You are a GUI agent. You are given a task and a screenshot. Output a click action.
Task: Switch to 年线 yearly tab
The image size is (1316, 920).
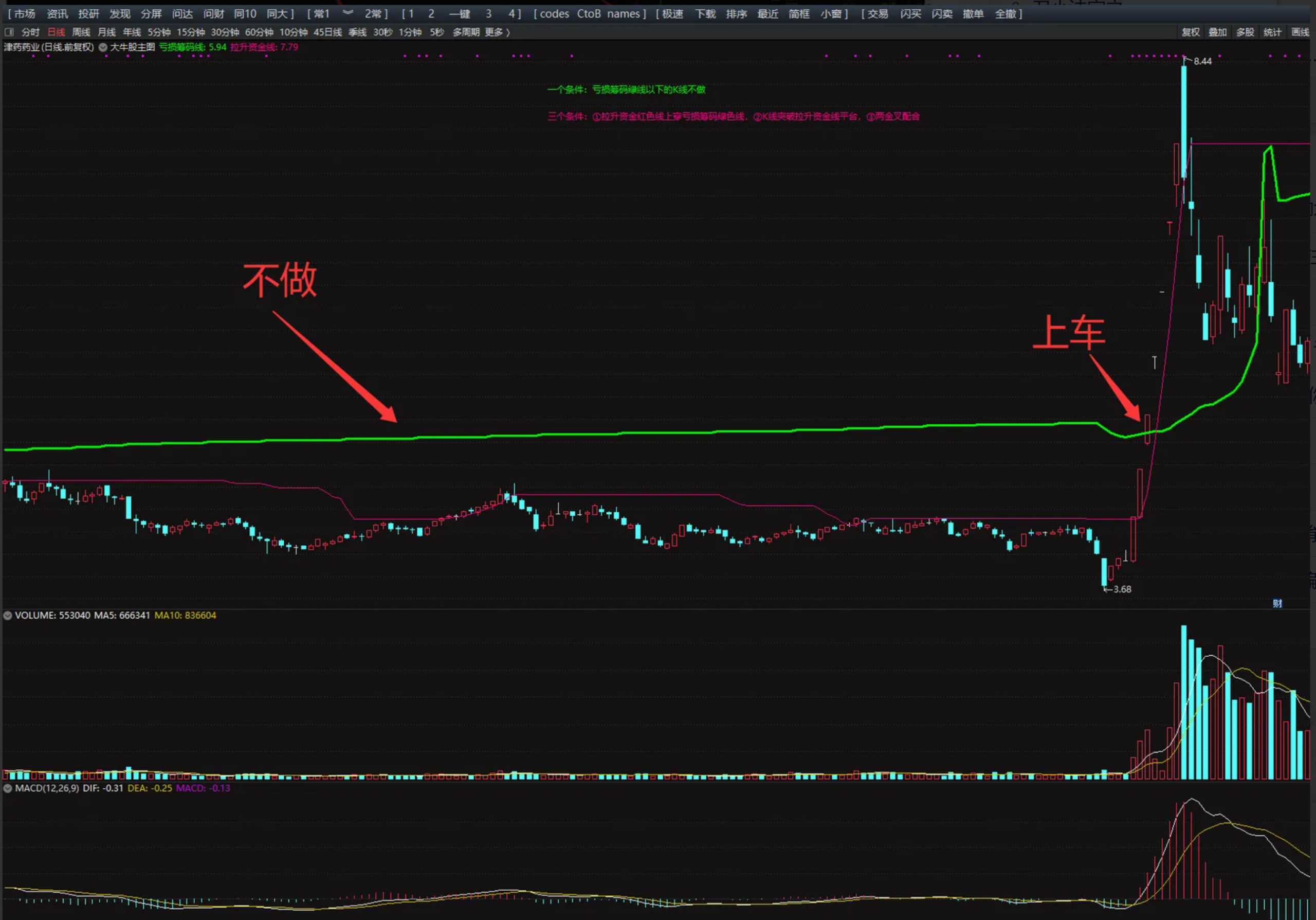pyautogui.click(x=132, y=32)
